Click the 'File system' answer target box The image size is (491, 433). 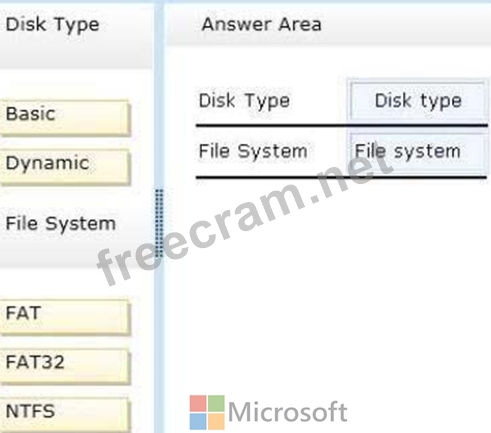click(417, 152)
